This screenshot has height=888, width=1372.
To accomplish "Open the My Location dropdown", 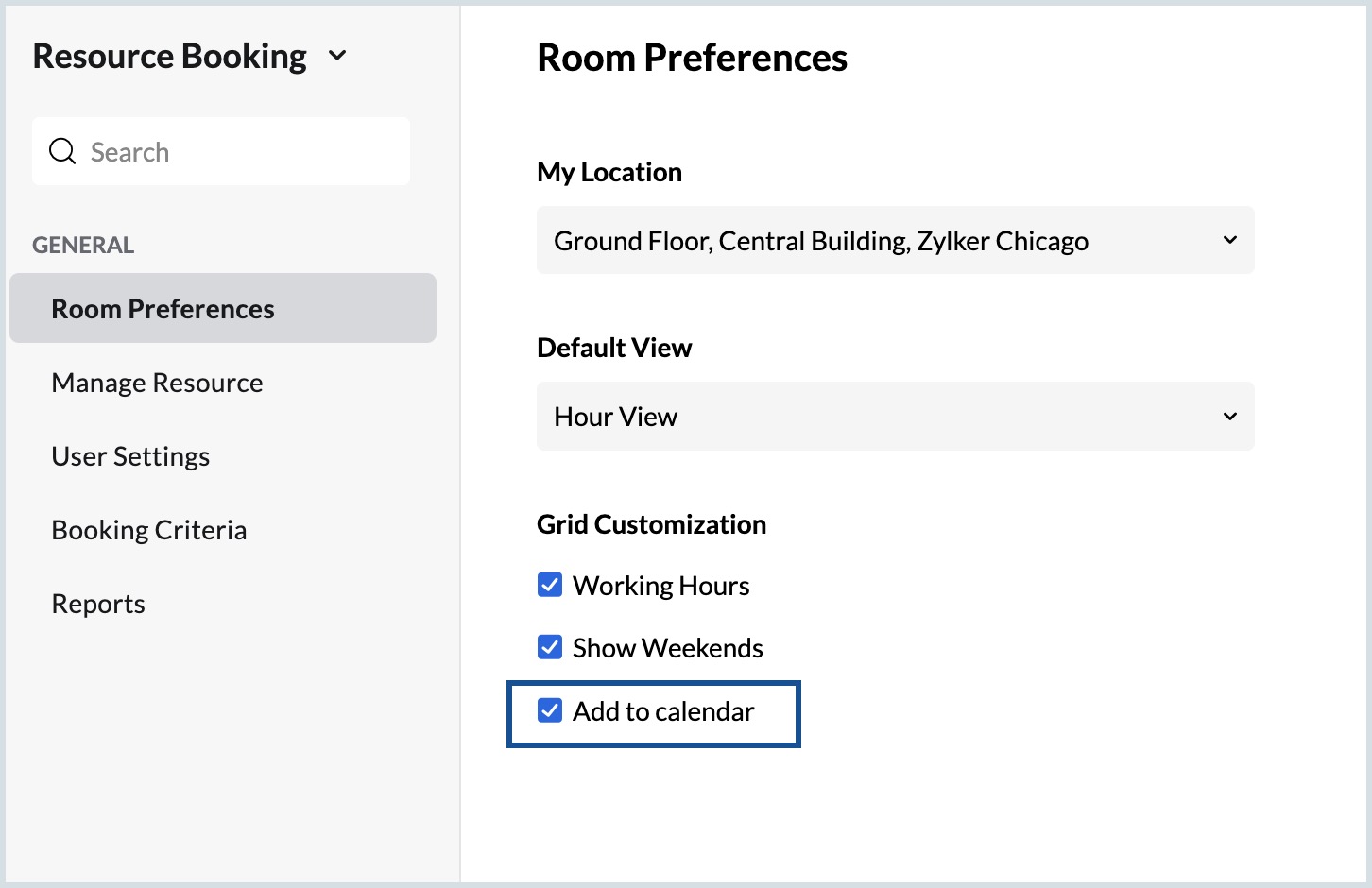I will 894,240.
